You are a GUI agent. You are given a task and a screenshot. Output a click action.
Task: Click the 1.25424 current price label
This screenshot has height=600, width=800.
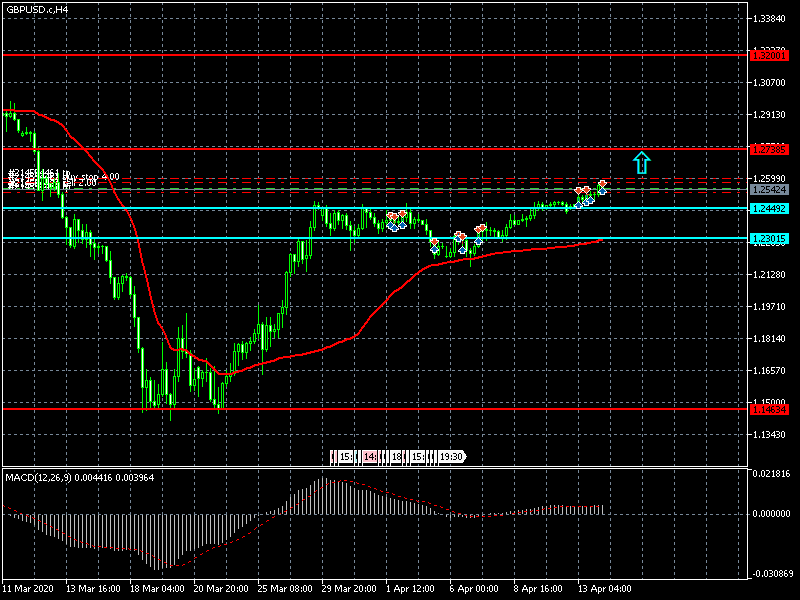[x=773, y=189]
